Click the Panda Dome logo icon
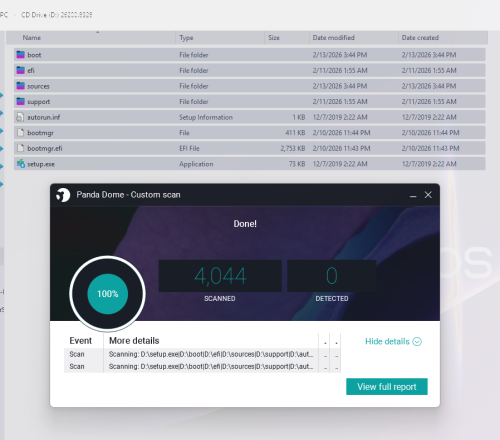This screenshot has height=440, width=500. 63,195
